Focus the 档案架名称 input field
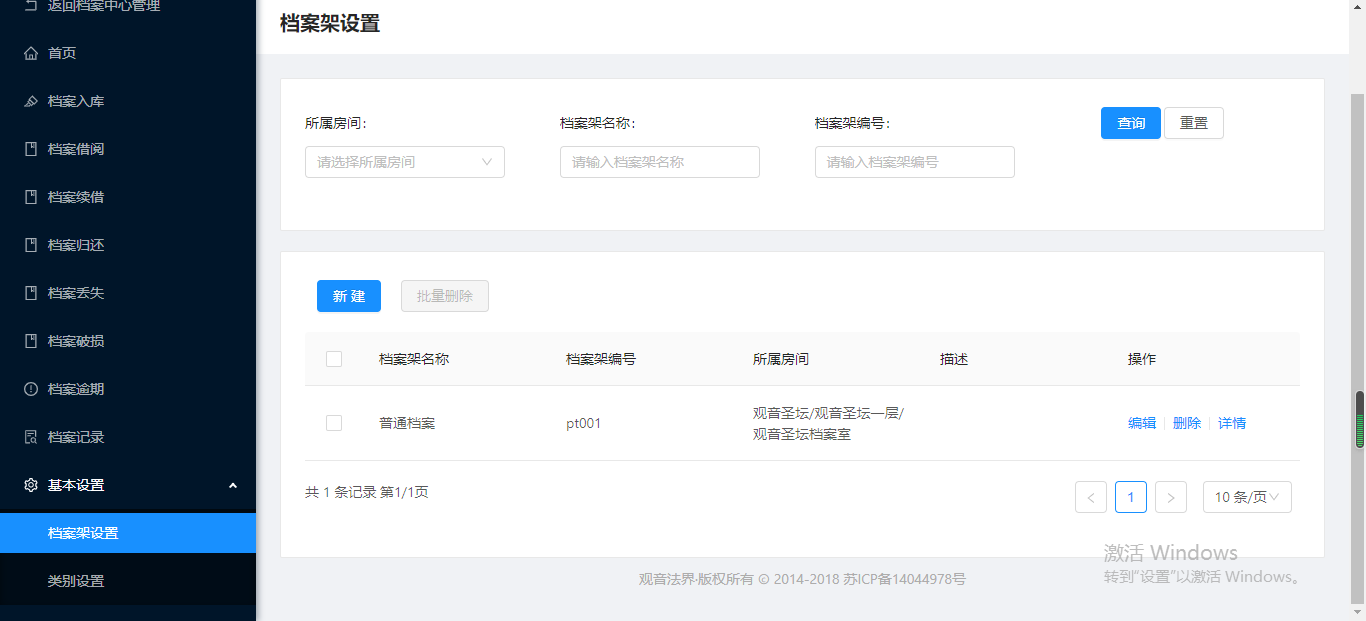 click(x=660, y=162)
